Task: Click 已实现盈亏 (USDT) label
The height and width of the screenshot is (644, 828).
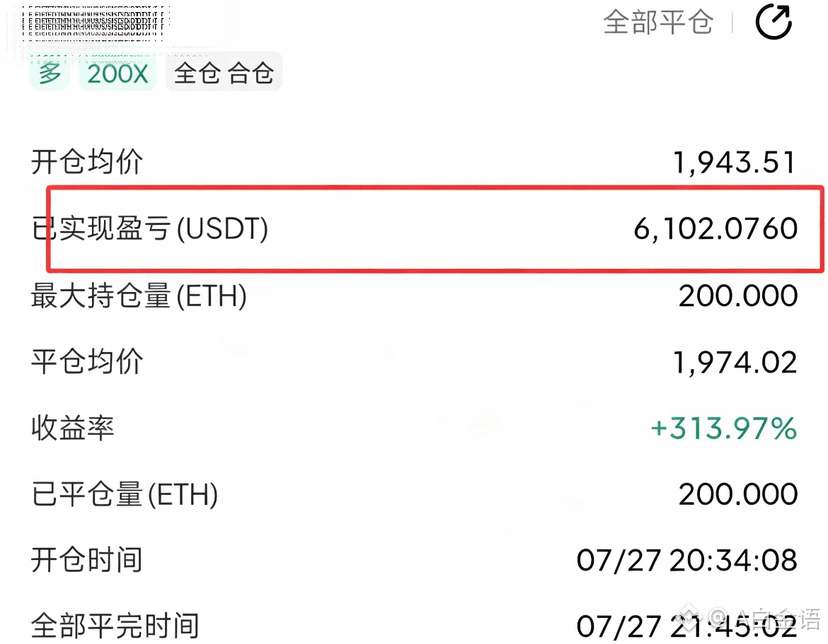Action: pos(149,229)
